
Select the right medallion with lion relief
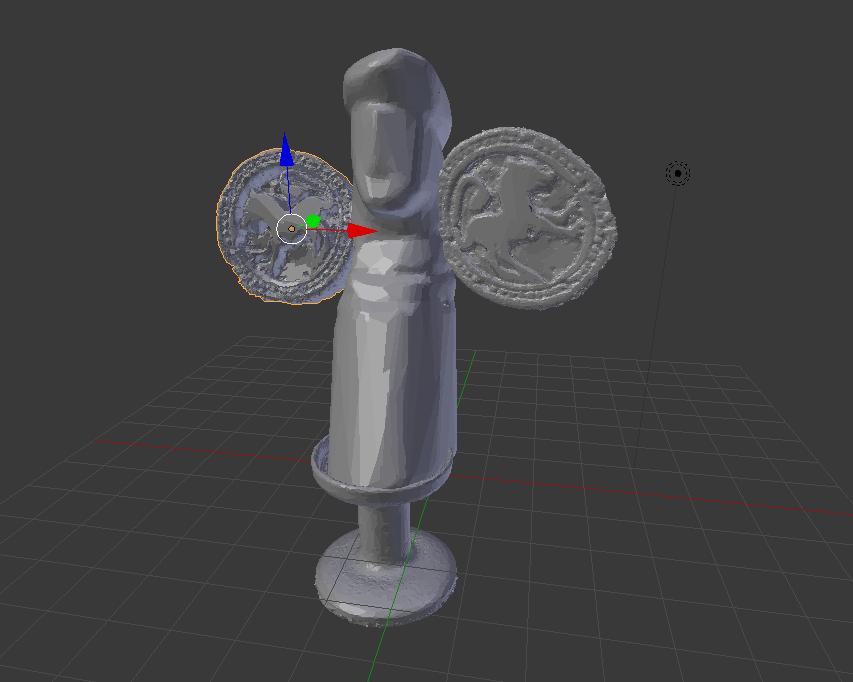click(x=527, y=218)
